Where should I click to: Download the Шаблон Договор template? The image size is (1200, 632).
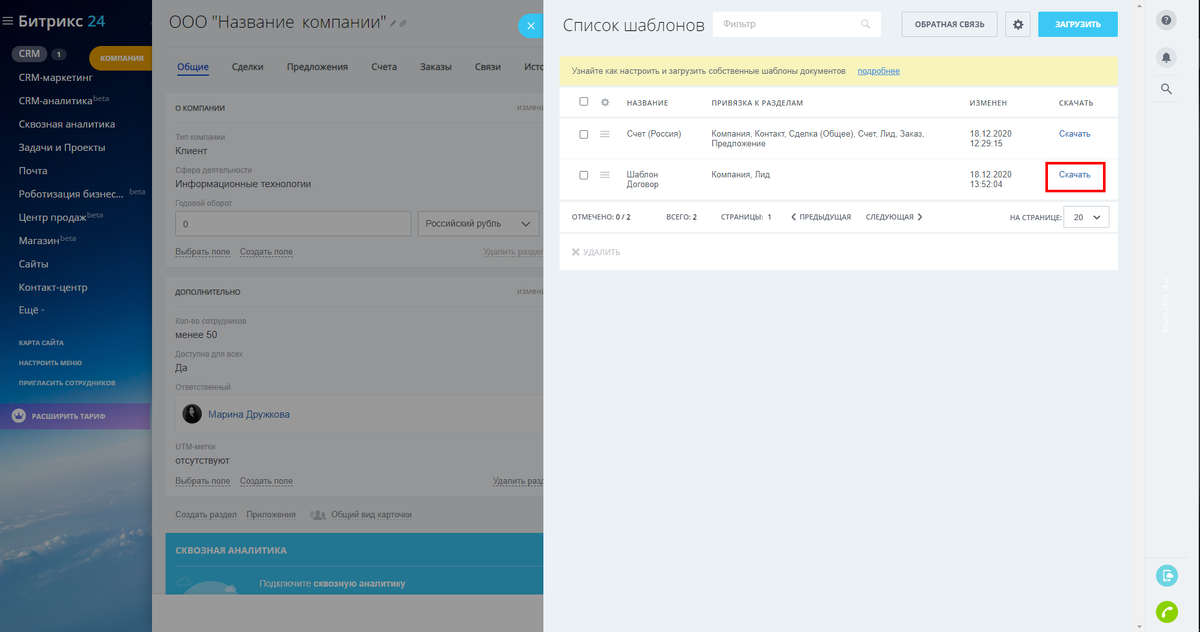1074,175
